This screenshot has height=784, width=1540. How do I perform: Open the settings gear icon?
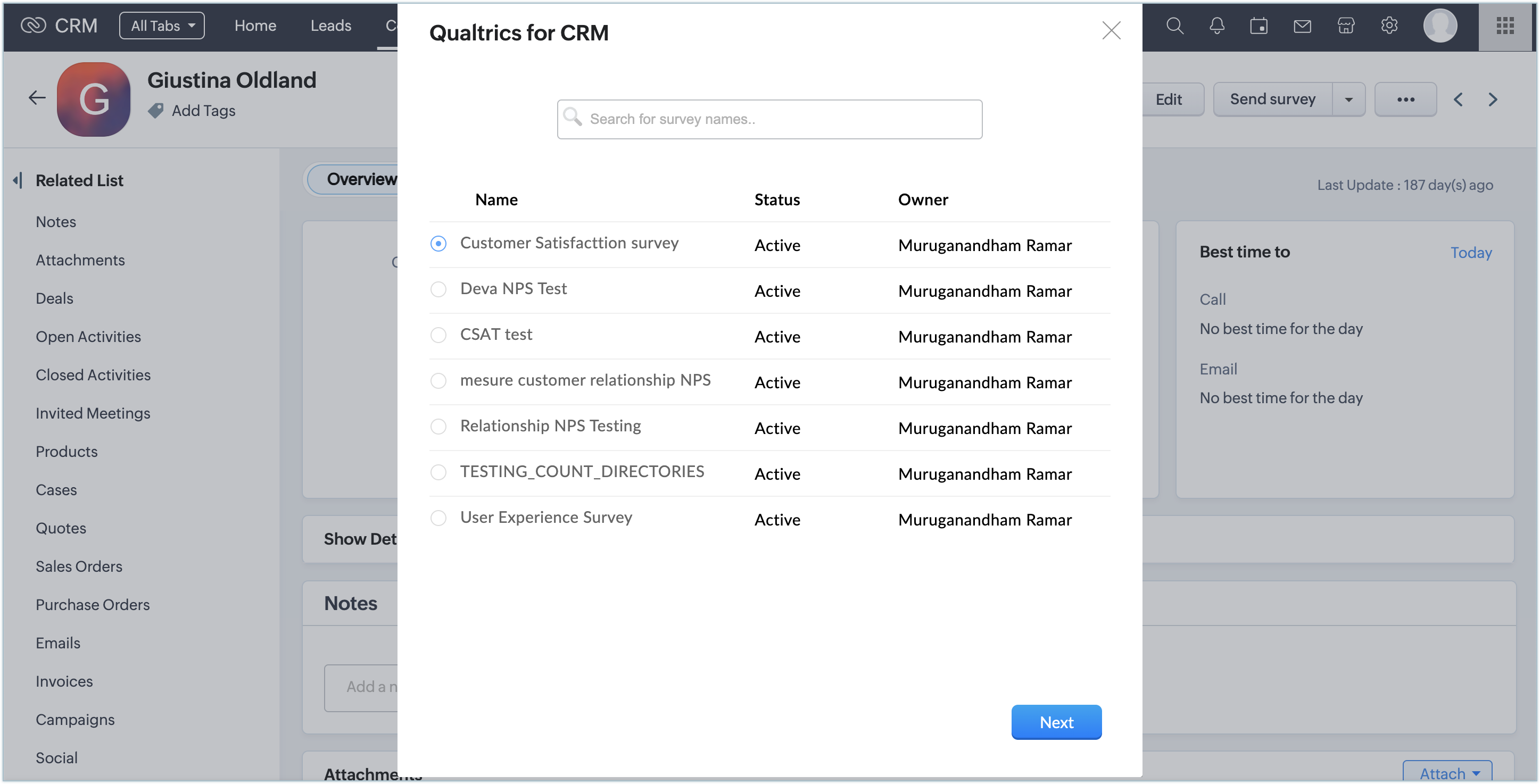tap(1389, 26)
